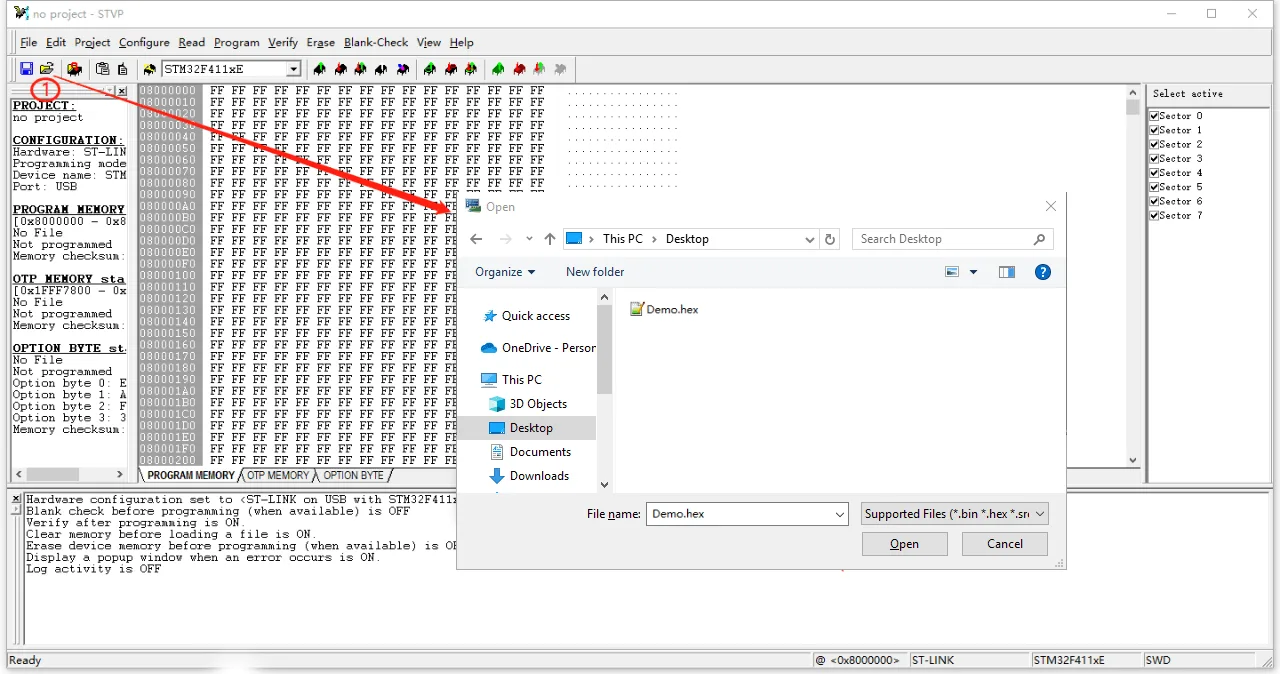
Task: Click the Save floppy disk toolbar icon
Action: pyautogui.click(x=26, y=69)
